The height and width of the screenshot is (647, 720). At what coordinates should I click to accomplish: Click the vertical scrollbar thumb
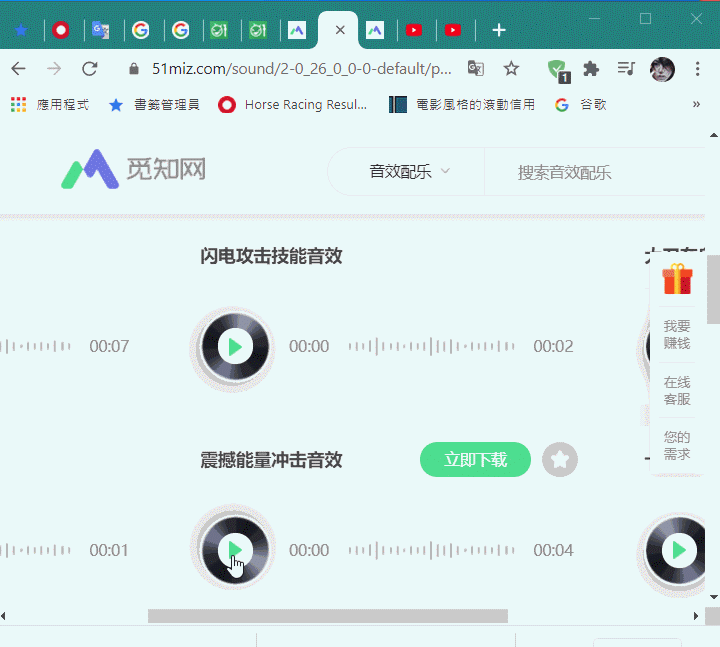coord(713,289)
